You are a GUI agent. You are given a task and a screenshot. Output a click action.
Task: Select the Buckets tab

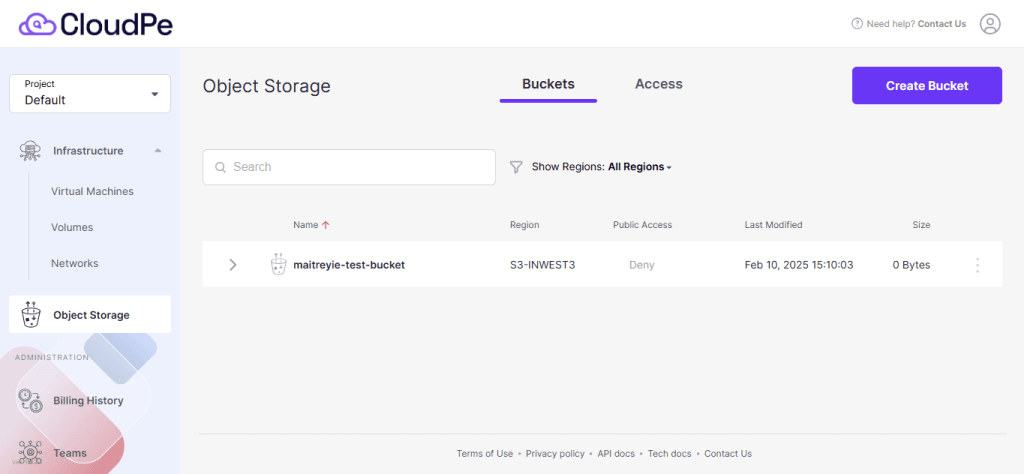pyautogui.click(x=548, y=84)
